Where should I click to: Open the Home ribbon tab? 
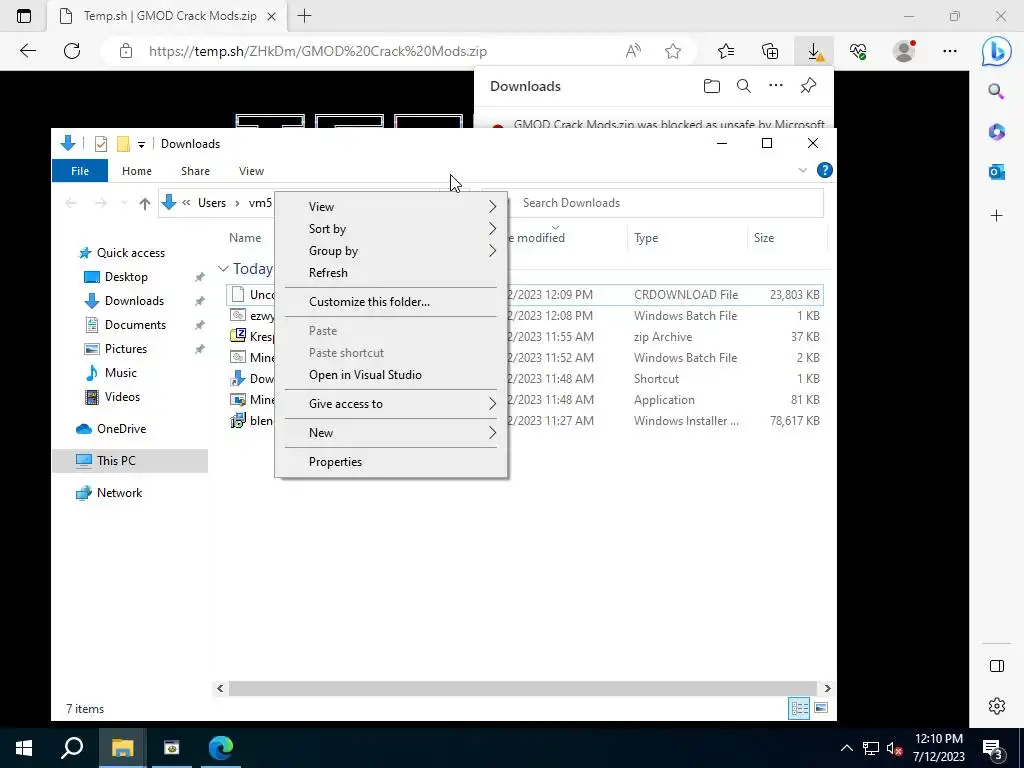tap(136, 171)
